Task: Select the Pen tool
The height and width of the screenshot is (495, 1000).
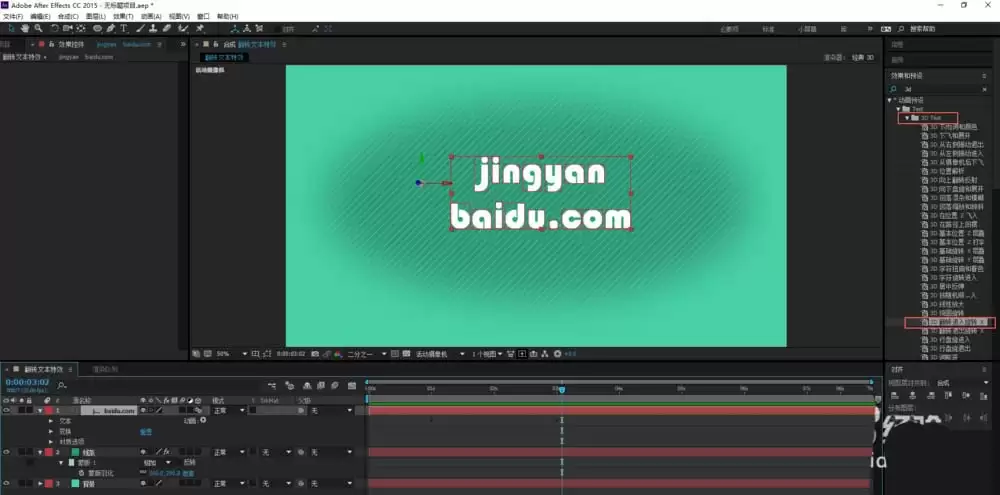Action: 111,29
